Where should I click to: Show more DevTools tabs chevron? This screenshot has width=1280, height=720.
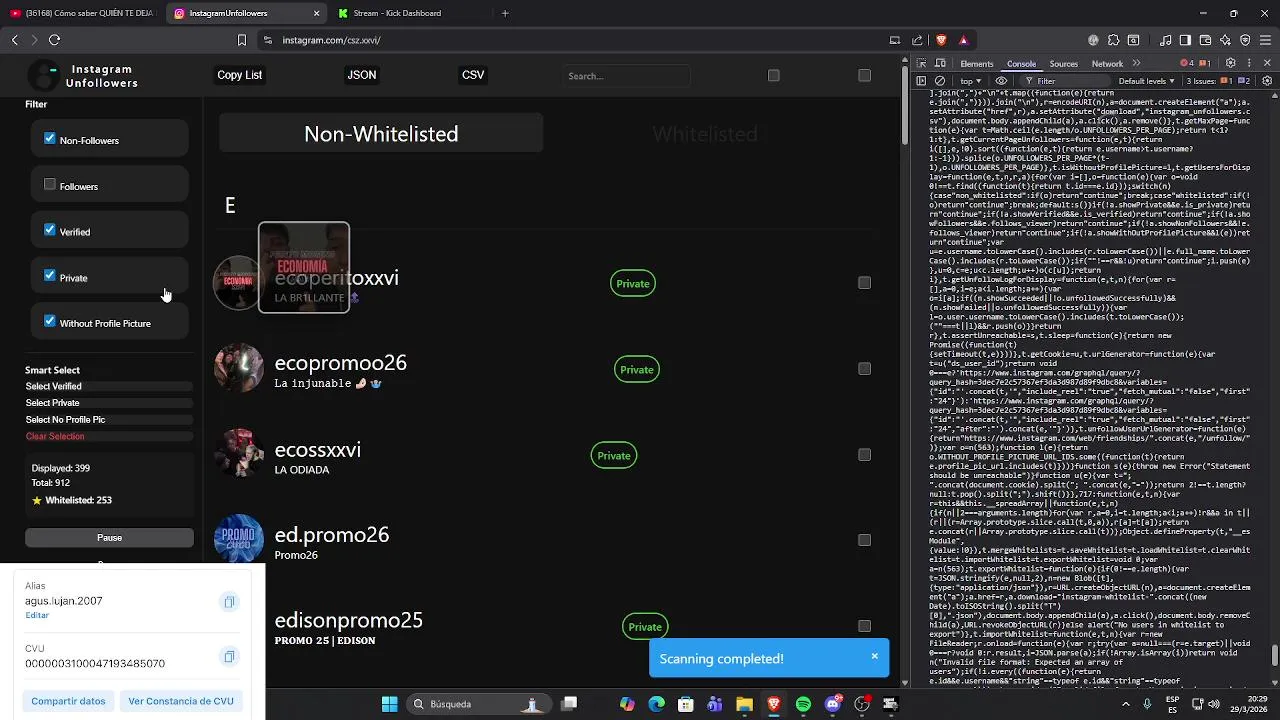(x=1136, y=63)
